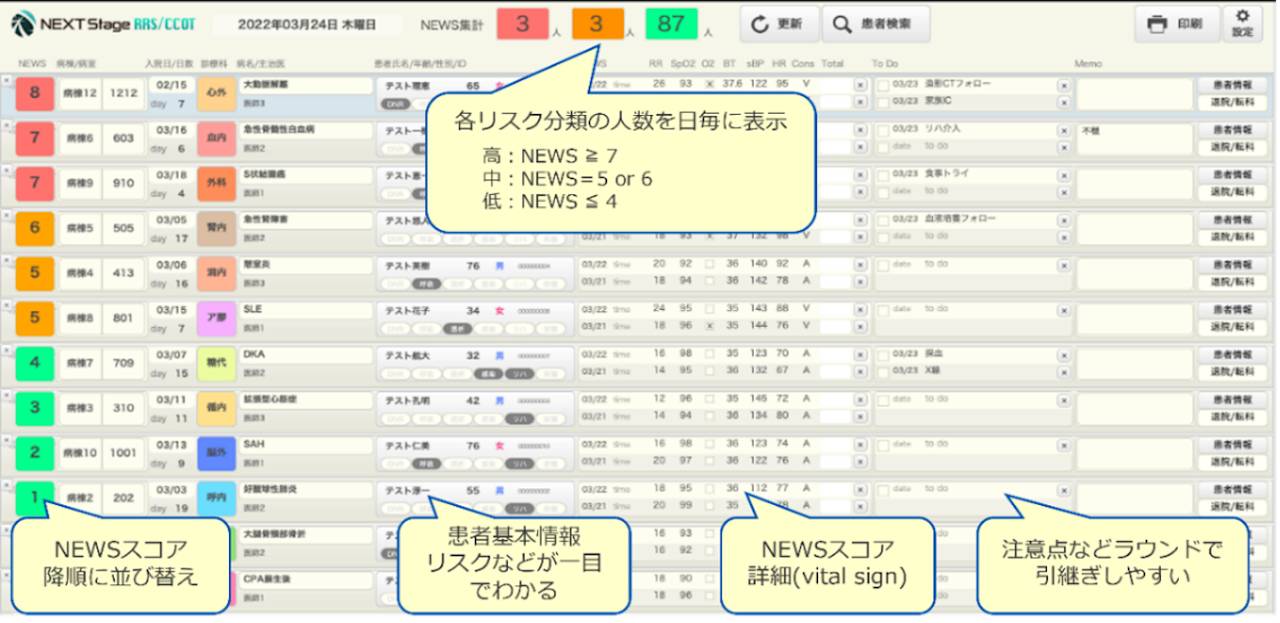Viewport: 1280px width, 623px height.
Task: Click room number 1212
Action: pyautogui.click(x=124, y=93)
